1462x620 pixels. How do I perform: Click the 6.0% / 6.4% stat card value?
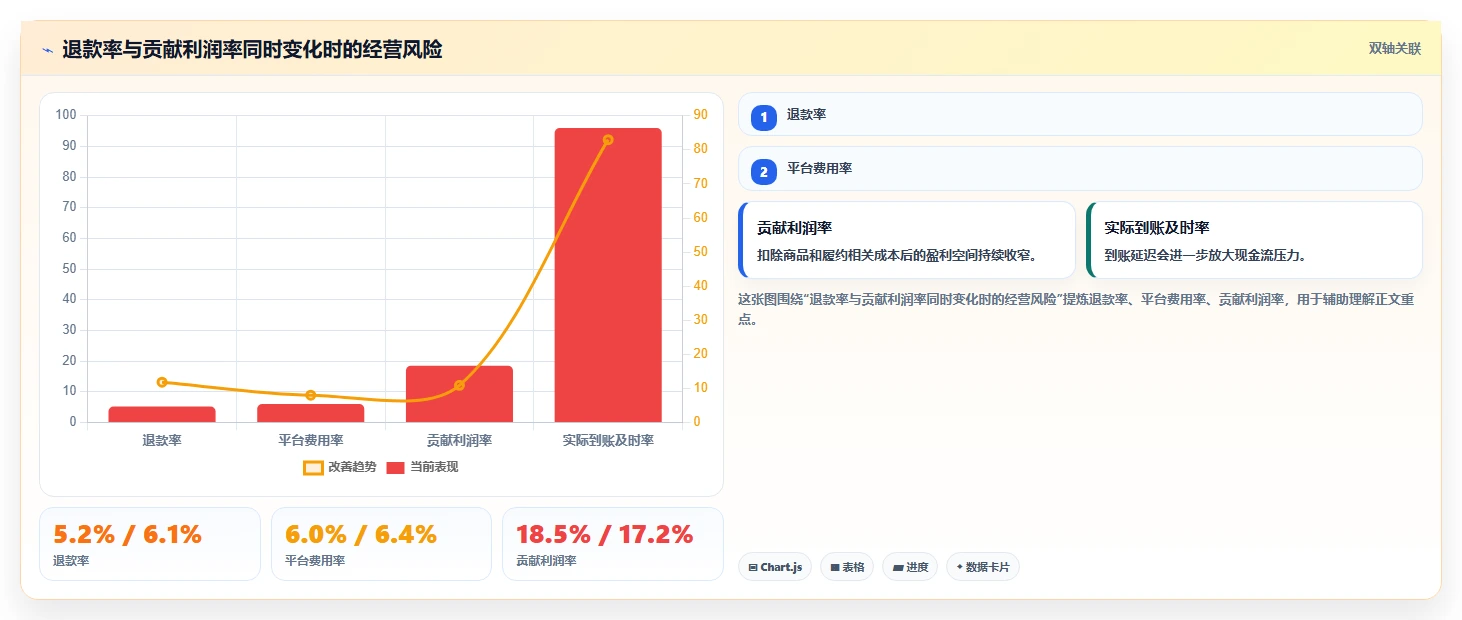(361, 535)
